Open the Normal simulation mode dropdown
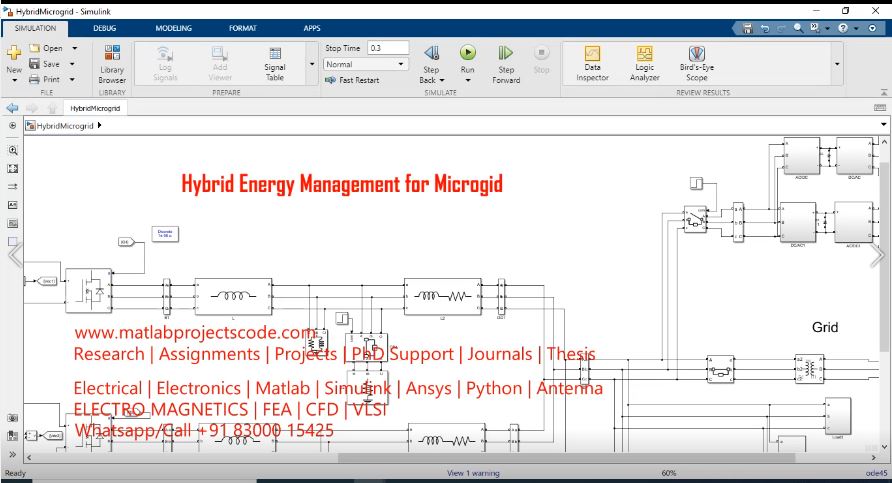Image resolution: width=892 pixels, height=483 pixels. coord(366,64)
